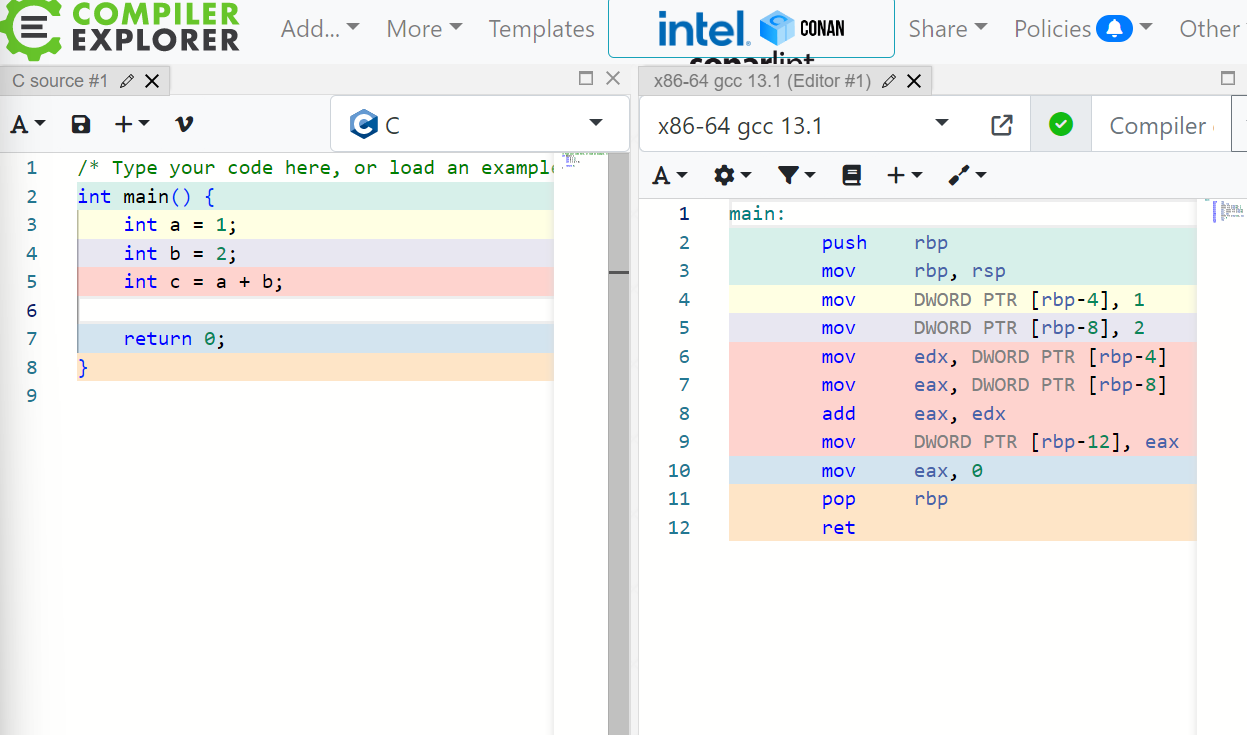This screenshot has width=1247, height=735.
Task: Open the add tool wrench menu
Action: (x=967, y=176)
